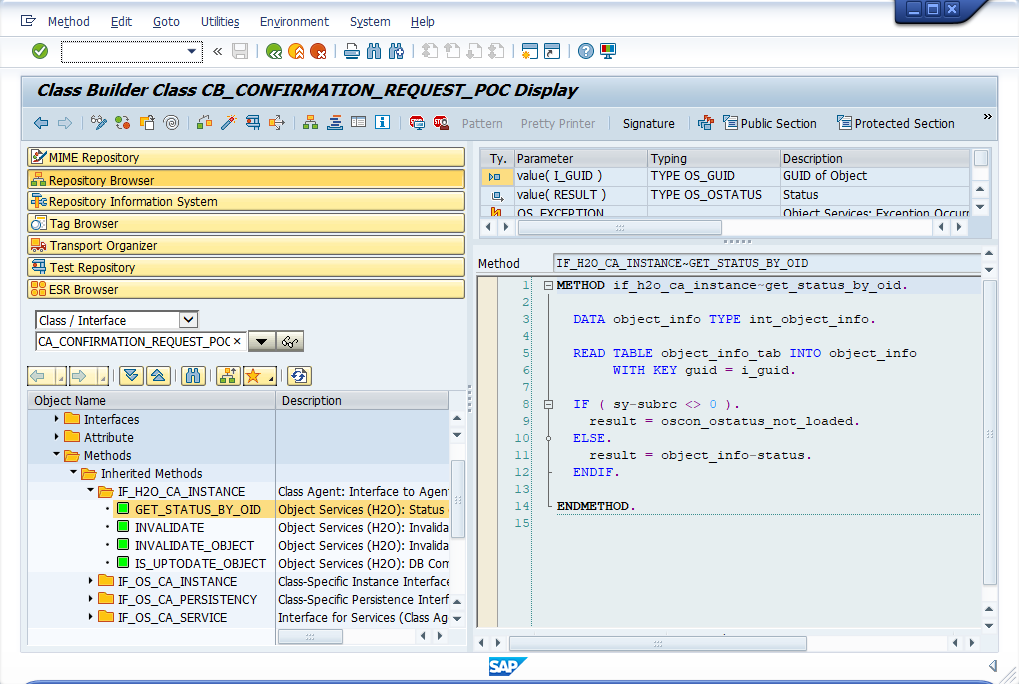Click the Print icon
The image size is (1019, 684).
(352, 51)
